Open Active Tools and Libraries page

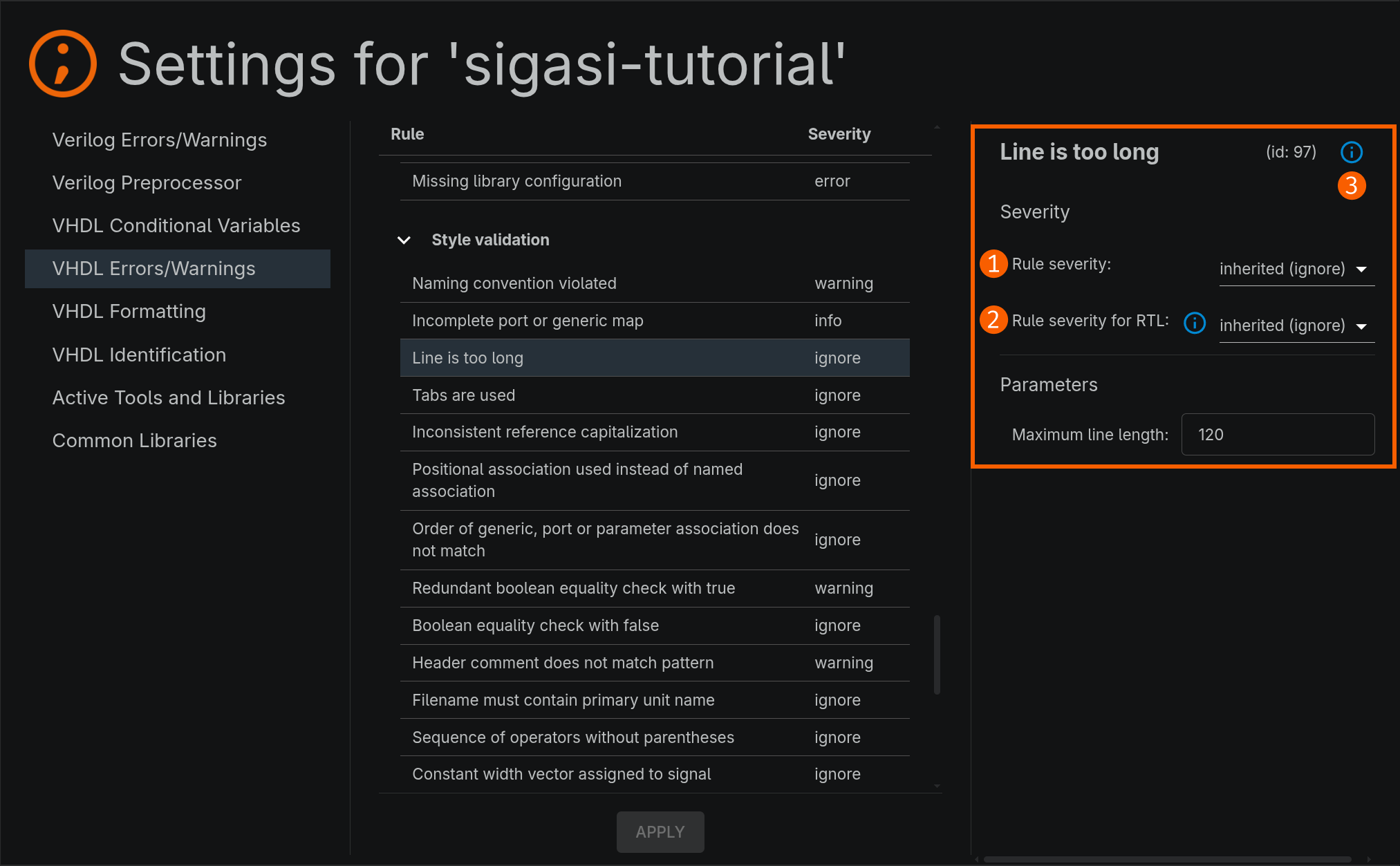pos(178,397)
